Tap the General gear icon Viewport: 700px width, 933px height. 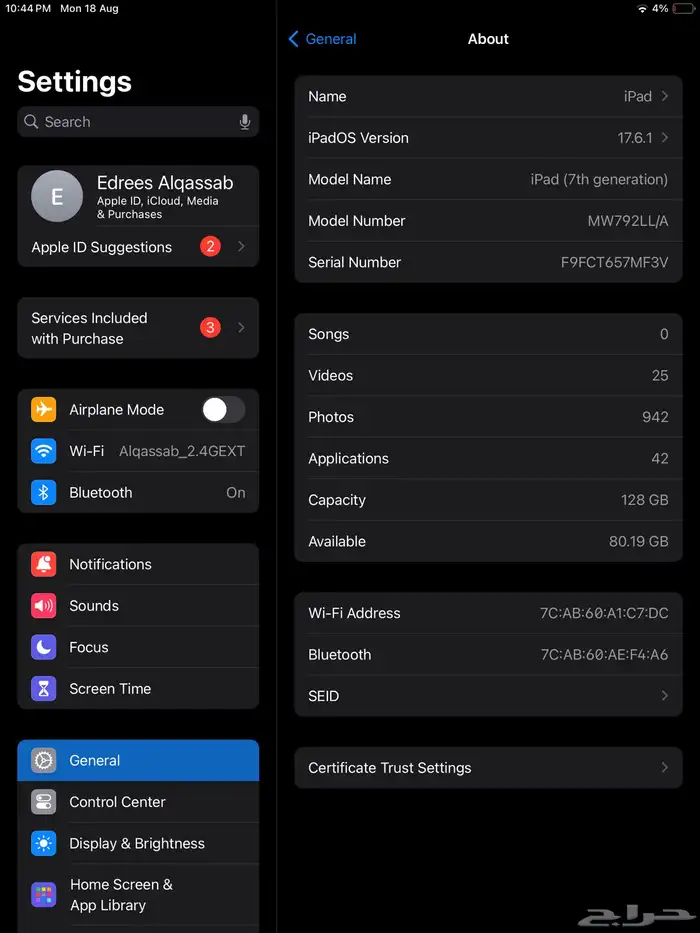[43, 760]
